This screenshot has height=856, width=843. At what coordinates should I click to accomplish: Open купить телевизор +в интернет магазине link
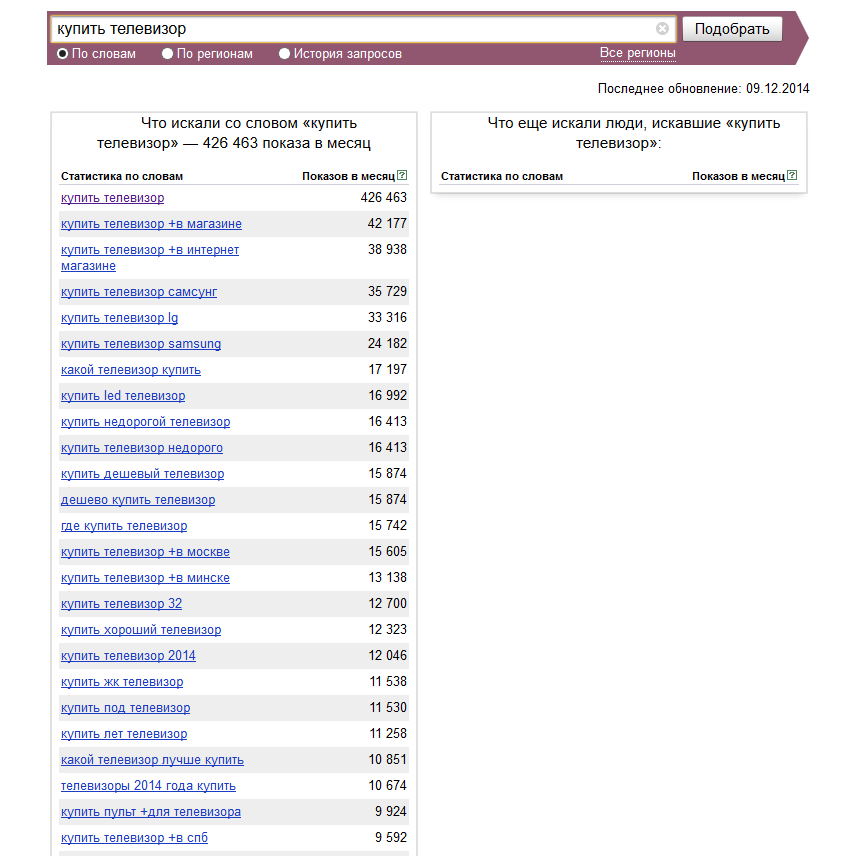(x=150, y=258)
